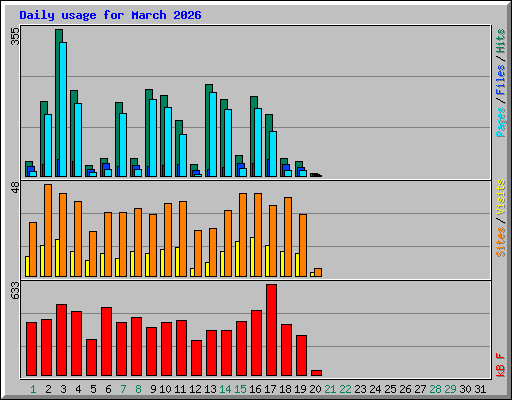Click day 26 on the x-axis
The height and width of the screenshot is (400, 512).
tap(405, 389)
